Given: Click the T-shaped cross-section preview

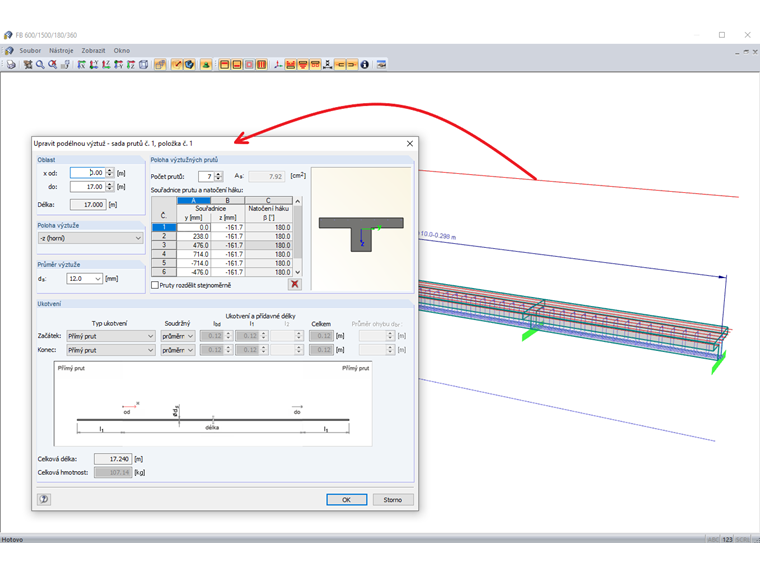Looking at the screenshot, I should (361, 234).
